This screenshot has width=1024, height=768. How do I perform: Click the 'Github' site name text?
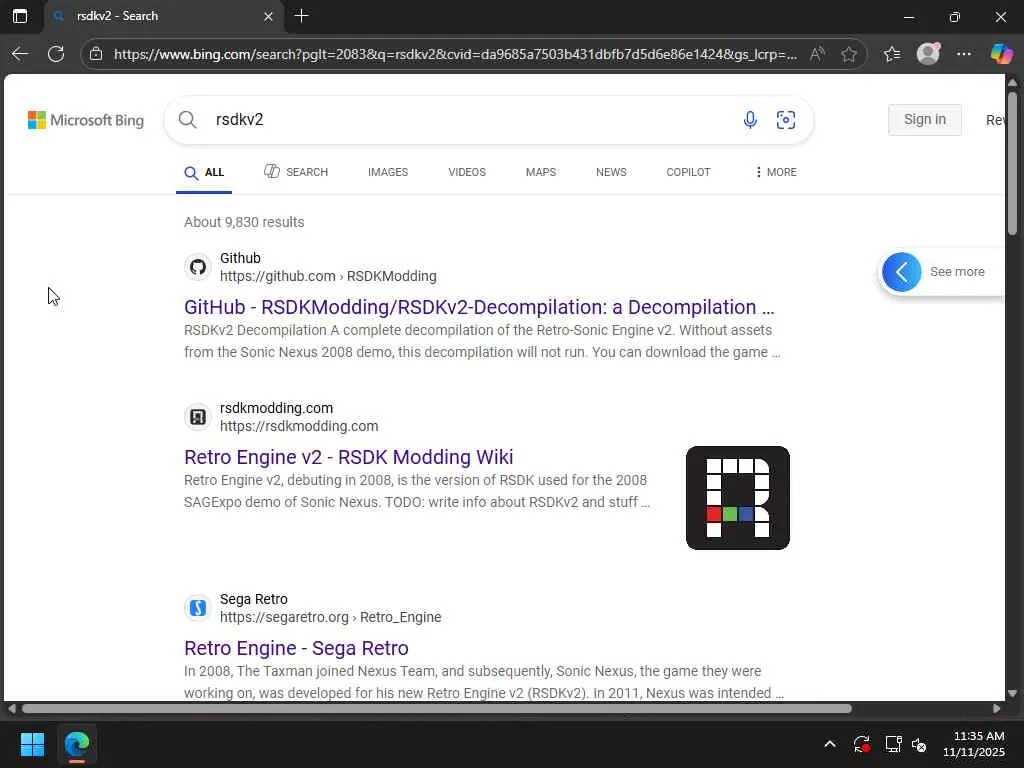[x=240, y=258]
